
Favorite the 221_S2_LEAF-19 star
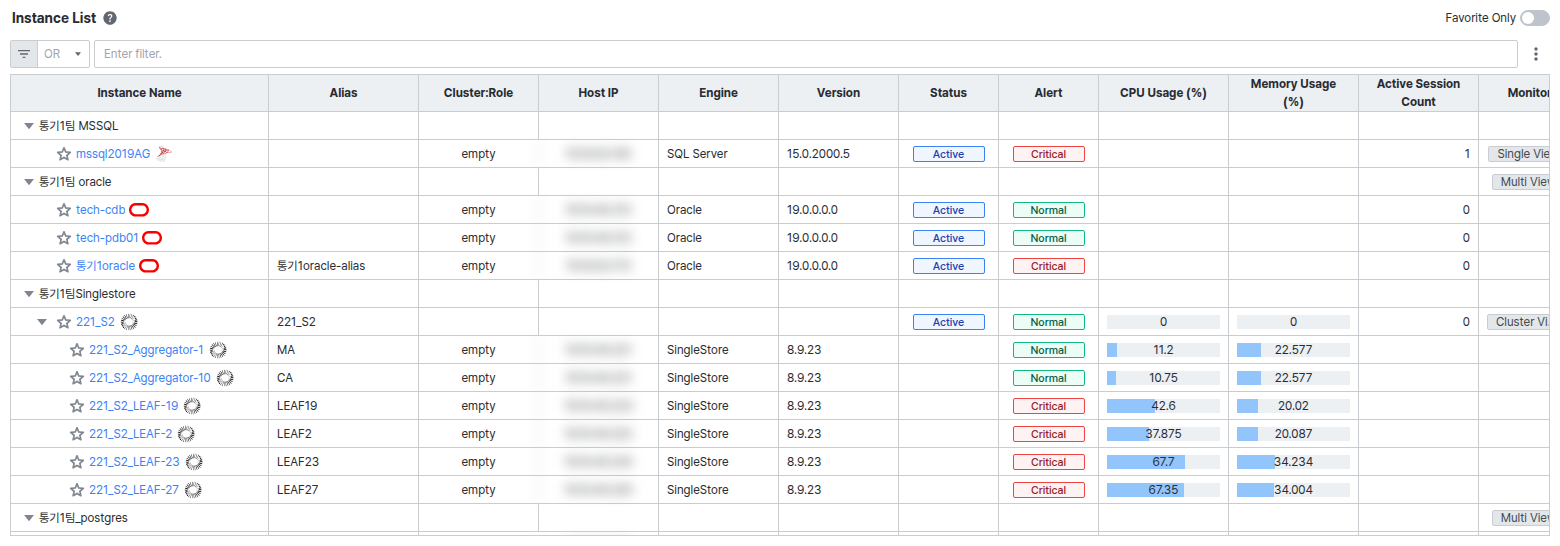77,406
